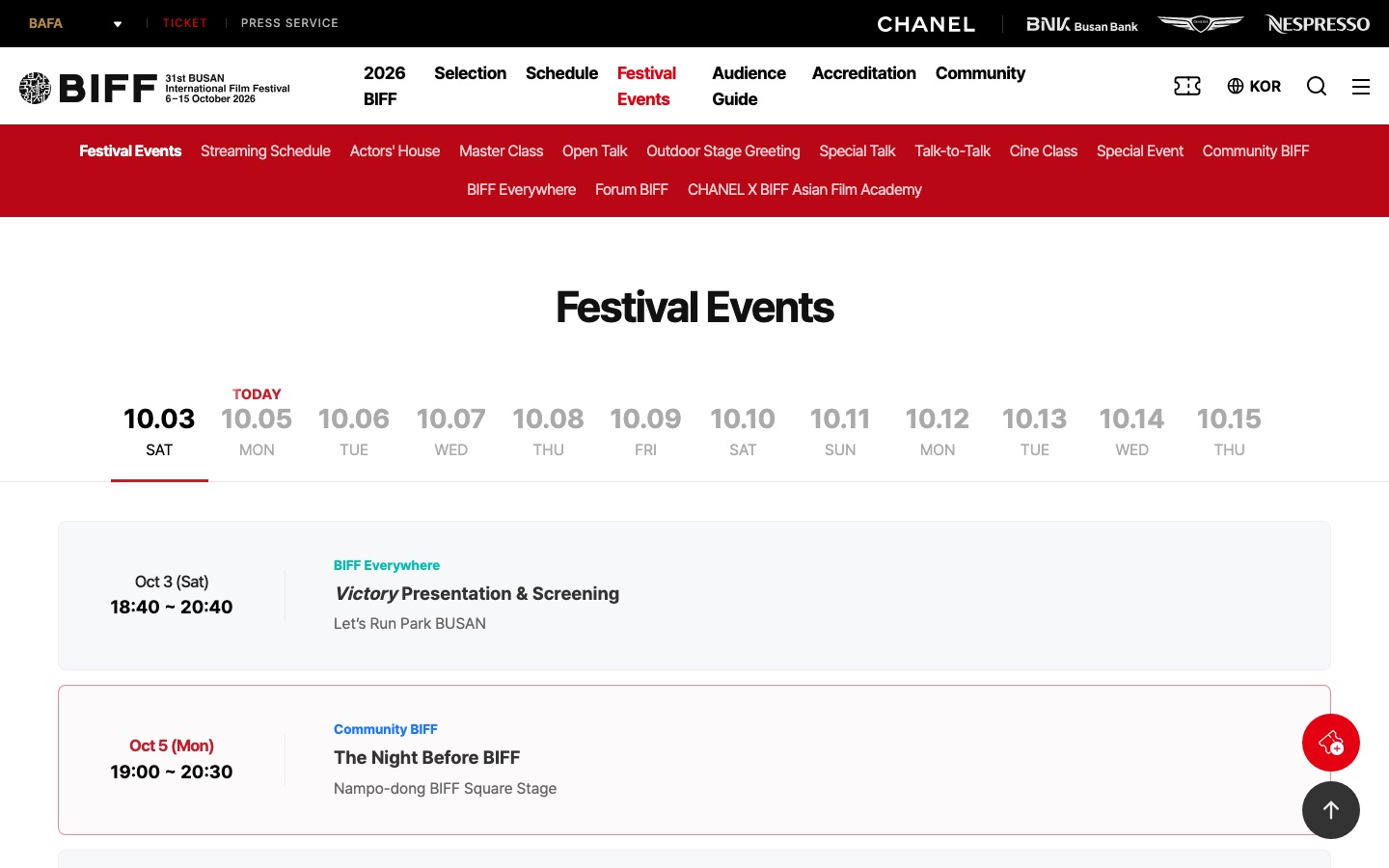Go to Outdoor Stage Greeting submenu
This screenshot has height=868, width=1389.
723,151
